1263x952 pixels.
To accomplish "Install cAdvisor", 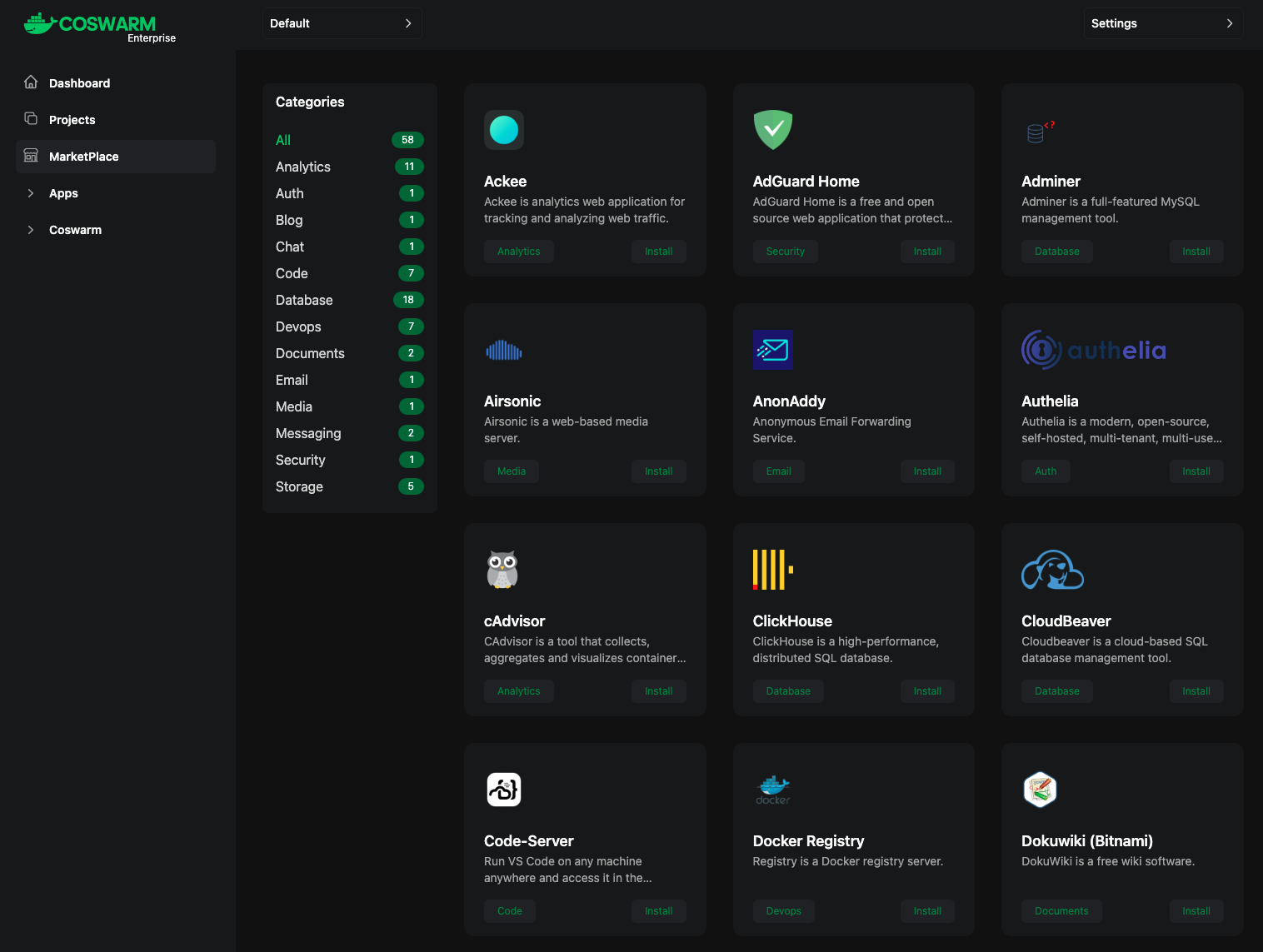I will tap(659, 691).
